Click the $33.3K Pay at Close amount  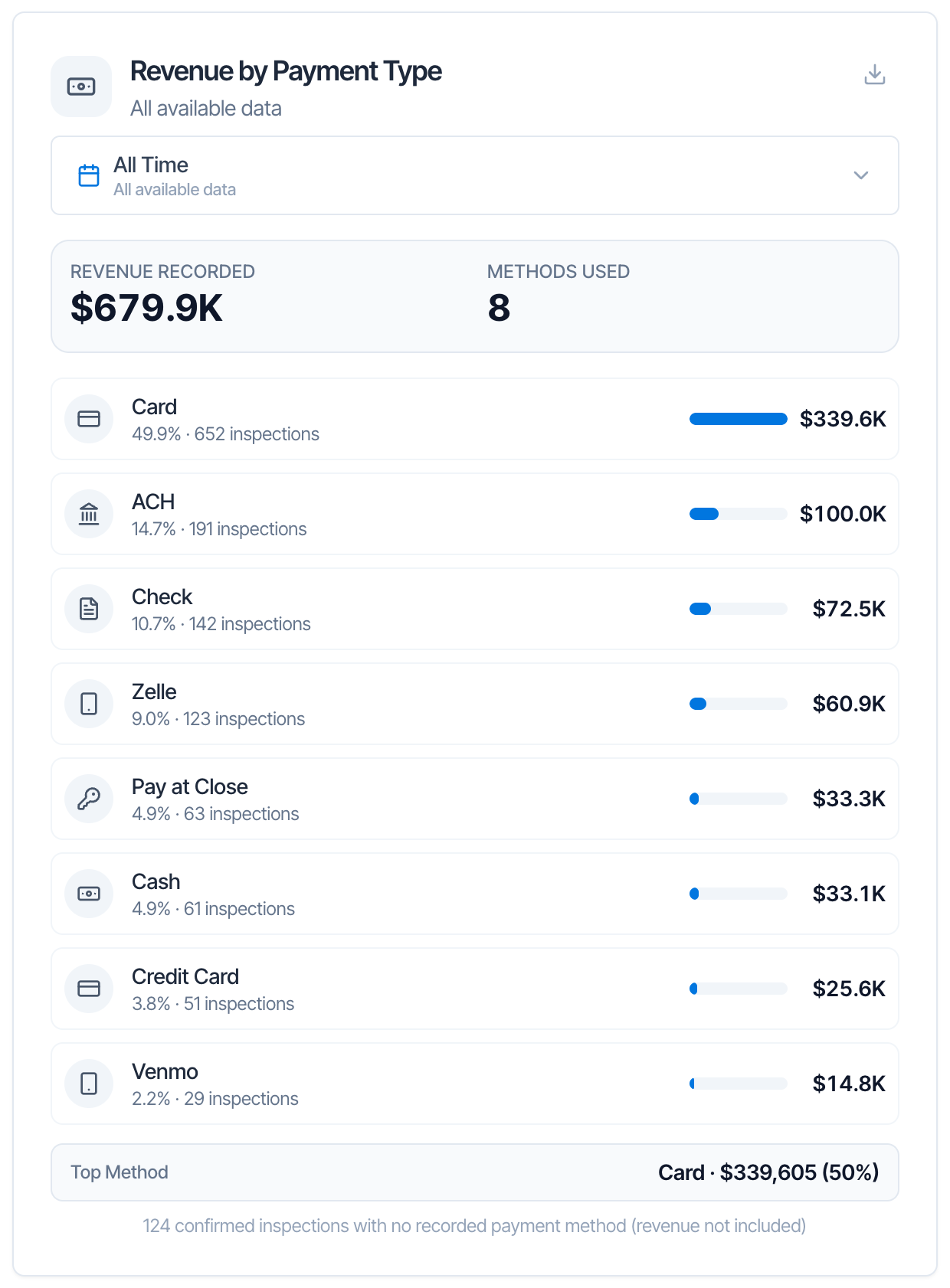pyautogui.click(x=849, y=799)
